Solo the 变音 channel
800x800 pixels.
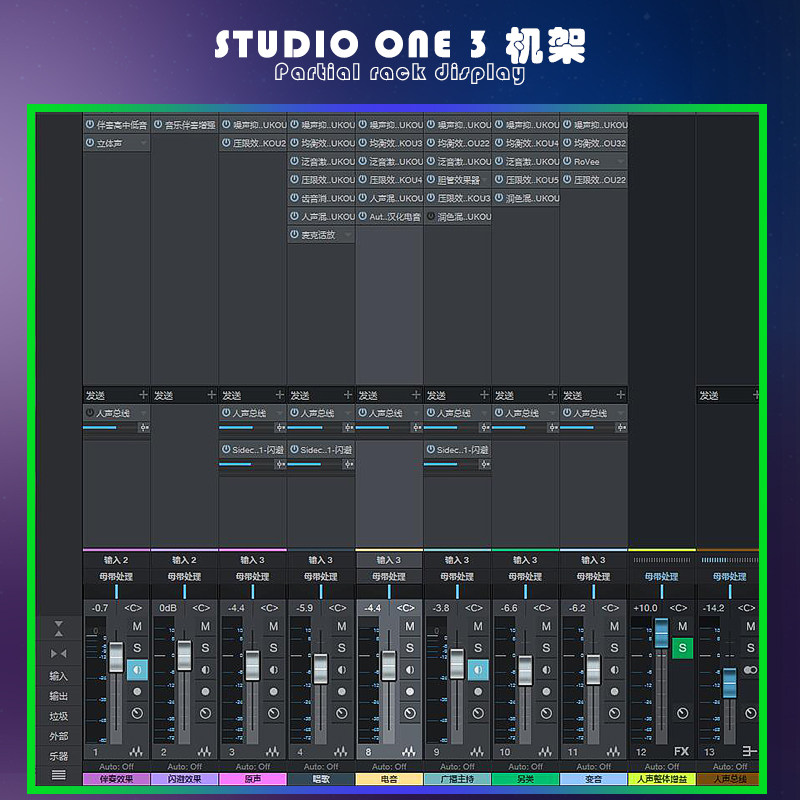614,647
